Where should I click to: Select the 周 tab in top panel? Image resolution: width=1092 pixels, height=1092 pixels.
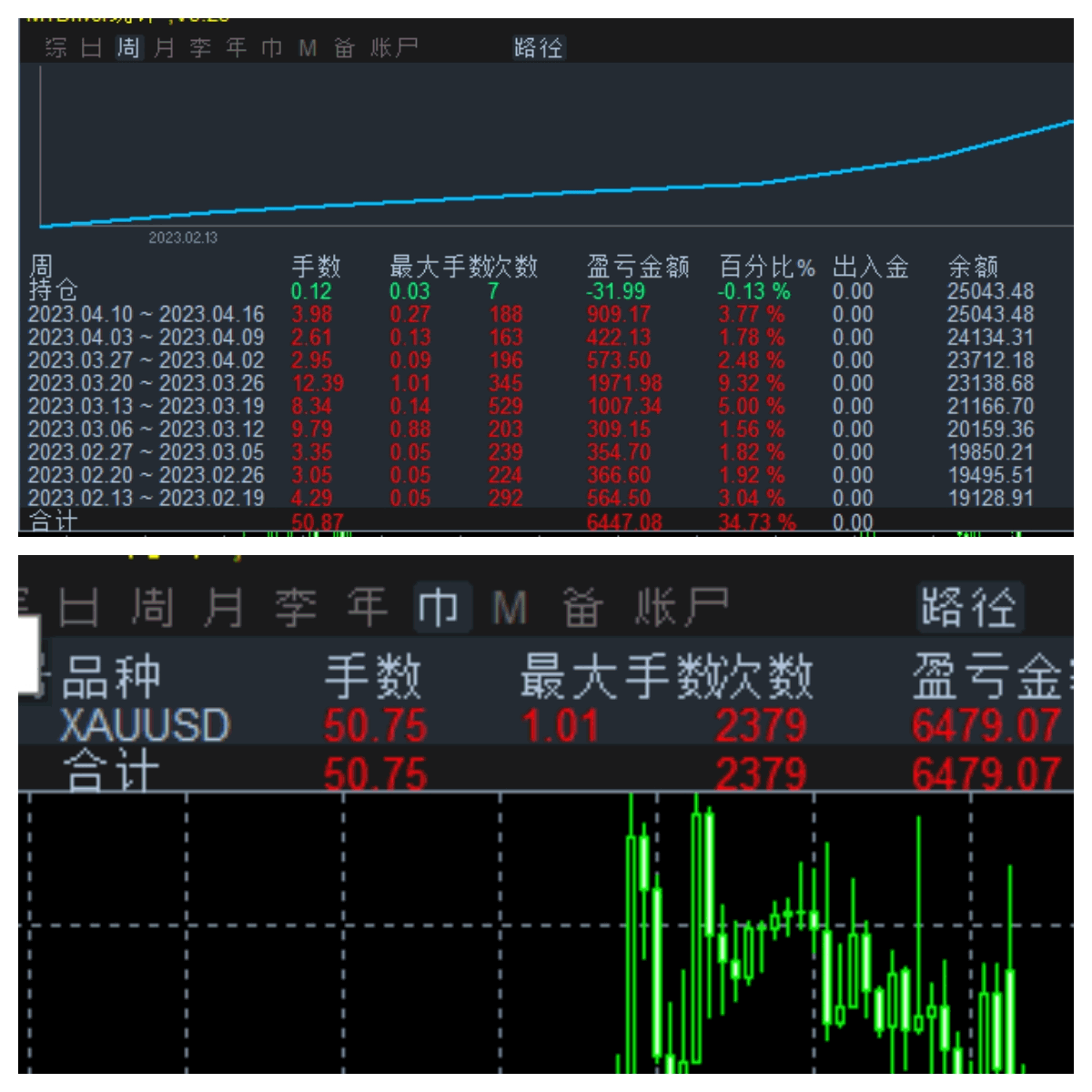pos(128,47)
